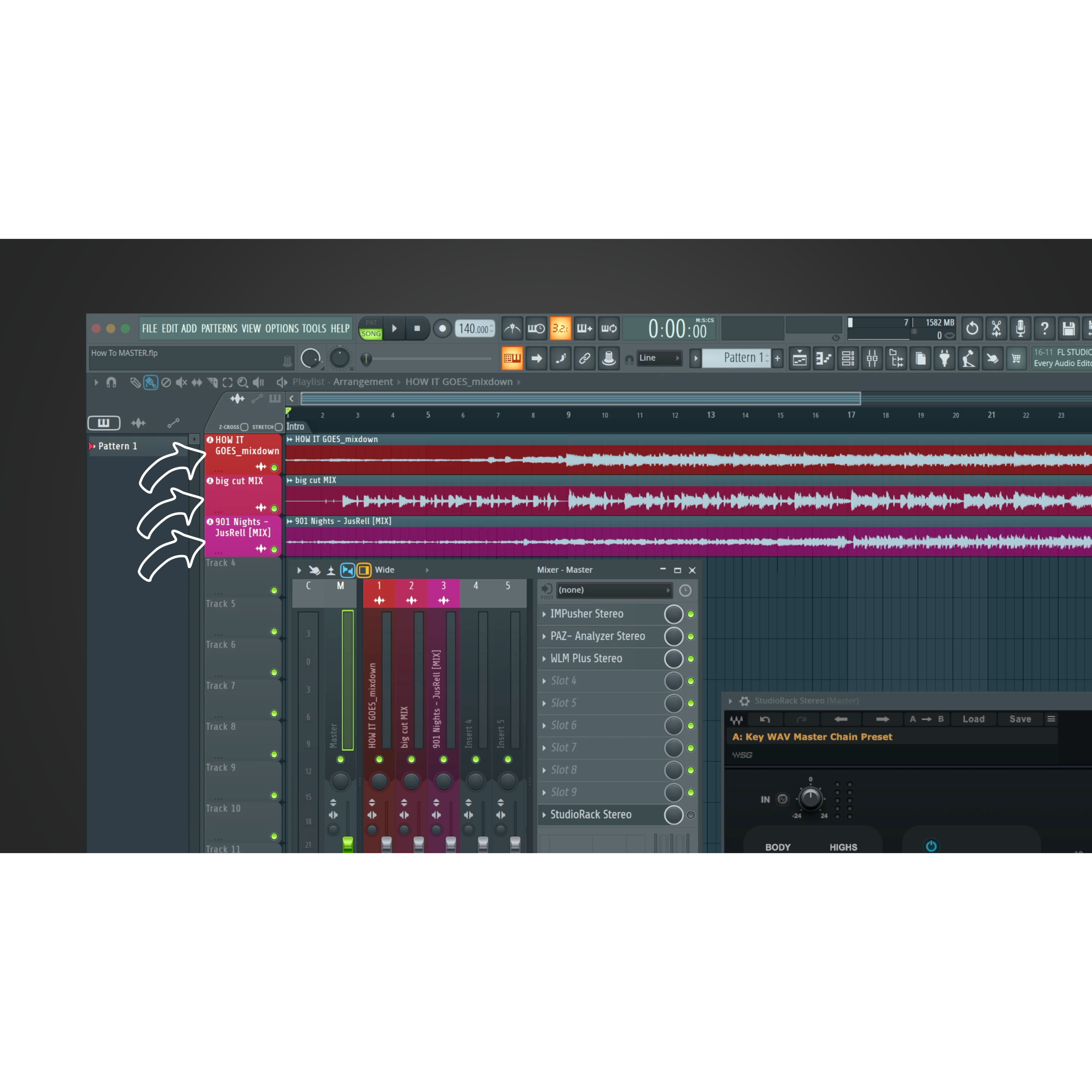Open the PATTERNS menu
Image resolution: width=1092 pixels, height=1092 pixels.
(x=219, y=328)
